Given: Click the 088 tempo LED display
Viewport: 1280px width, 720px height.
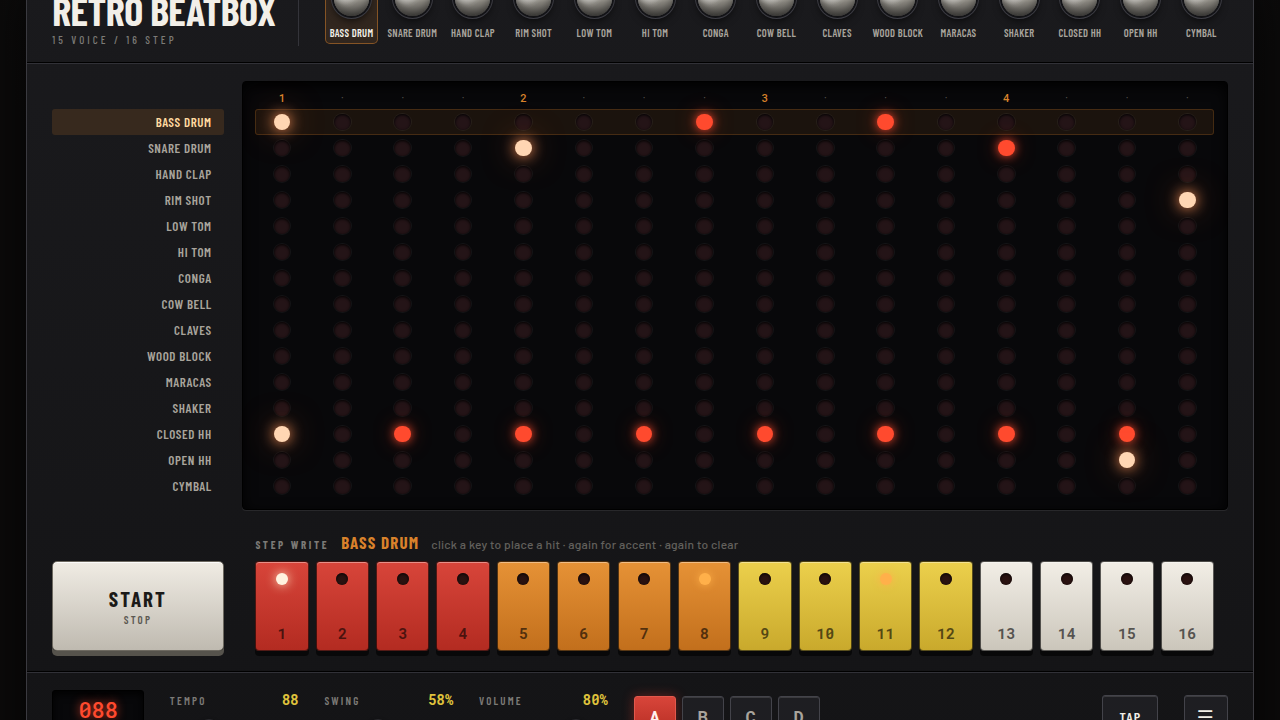Looking at the screenshot, I should tap(98, 706).
